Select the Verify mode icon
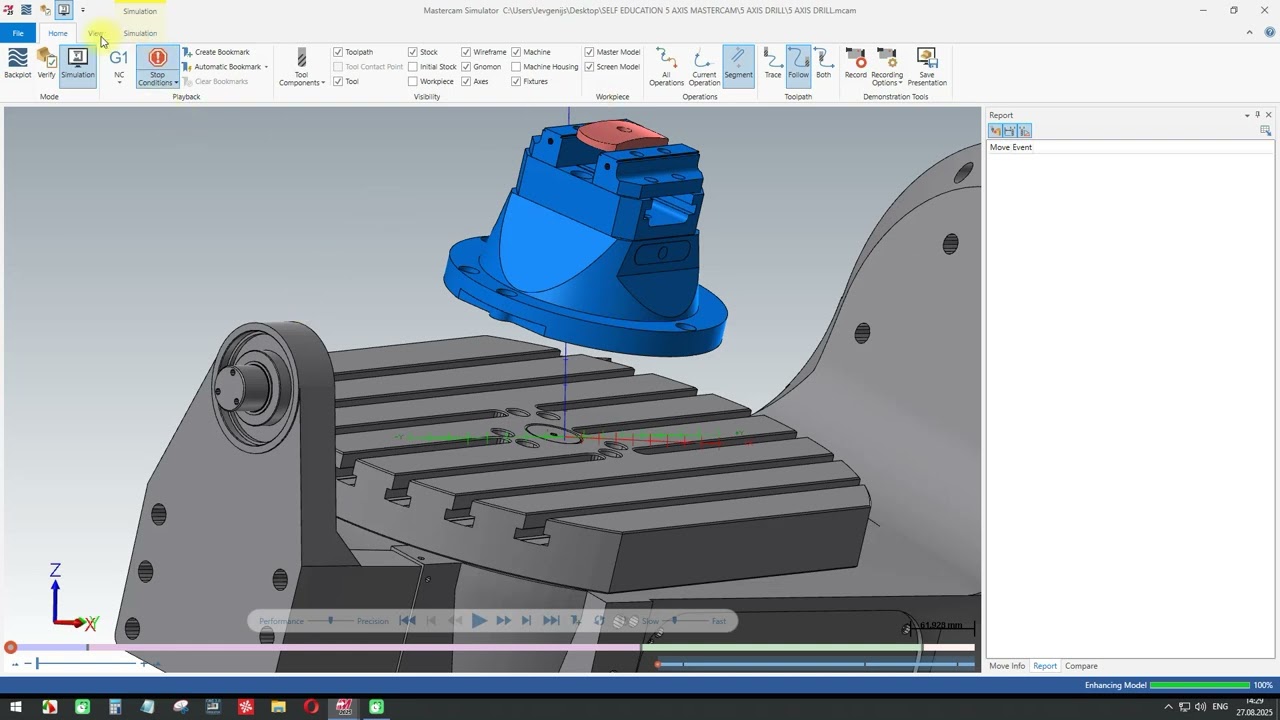1280x720 pixels. (x=46, y=64)
